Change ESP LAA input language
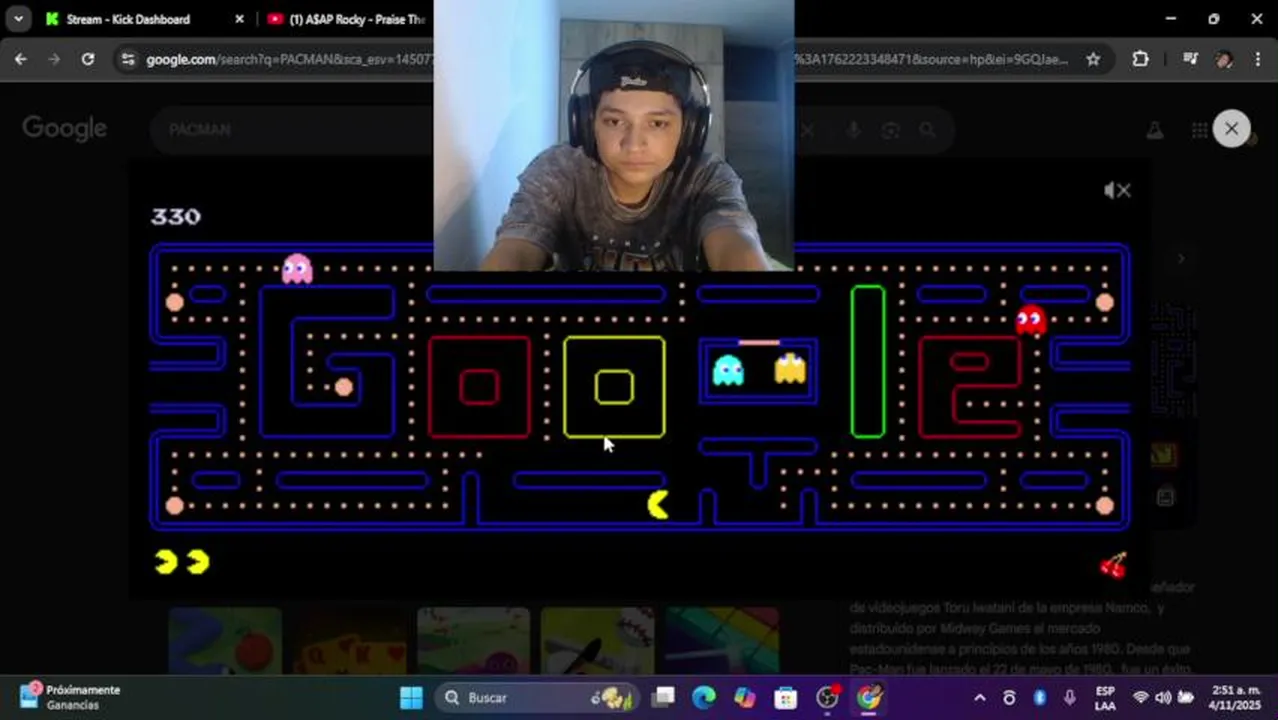 pyautogui.click(x=1105, y=698)
